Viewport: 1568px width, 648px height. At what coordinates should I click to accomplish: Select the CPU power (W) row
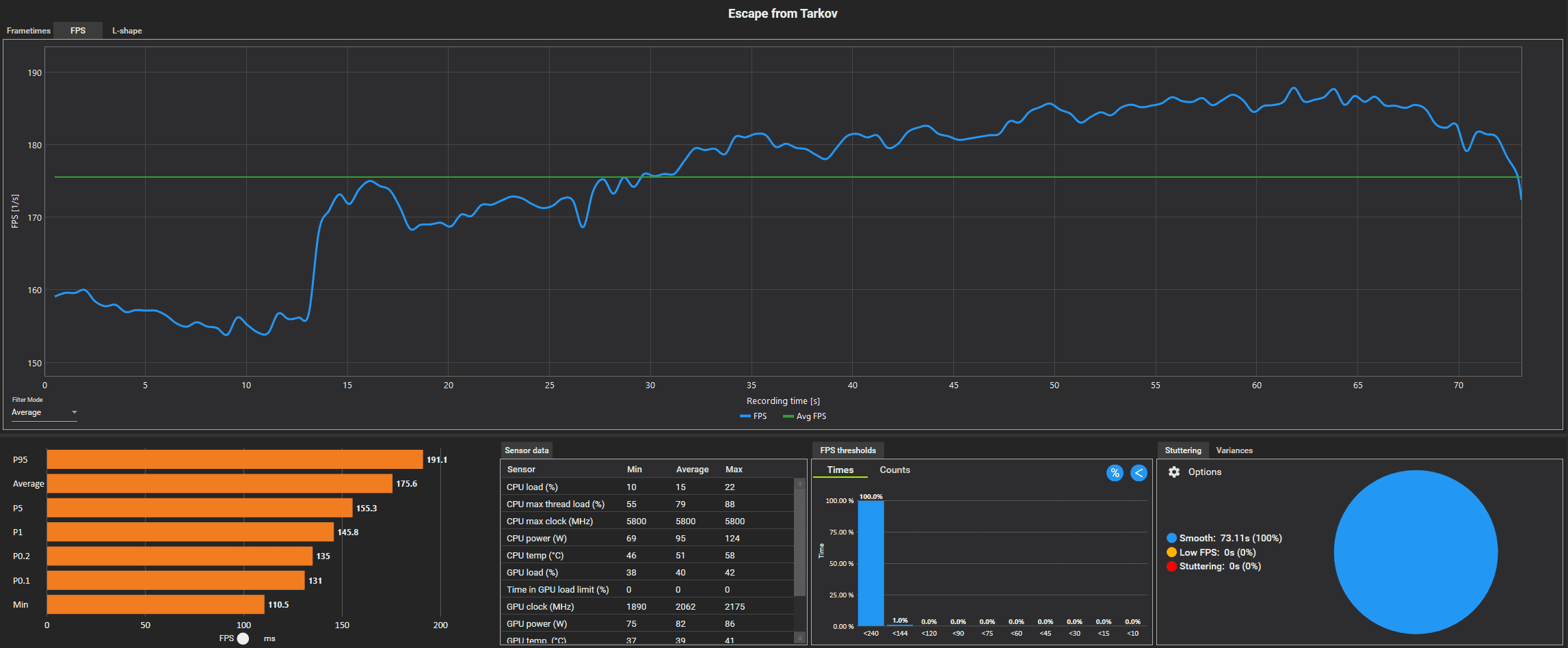(648, 538)
